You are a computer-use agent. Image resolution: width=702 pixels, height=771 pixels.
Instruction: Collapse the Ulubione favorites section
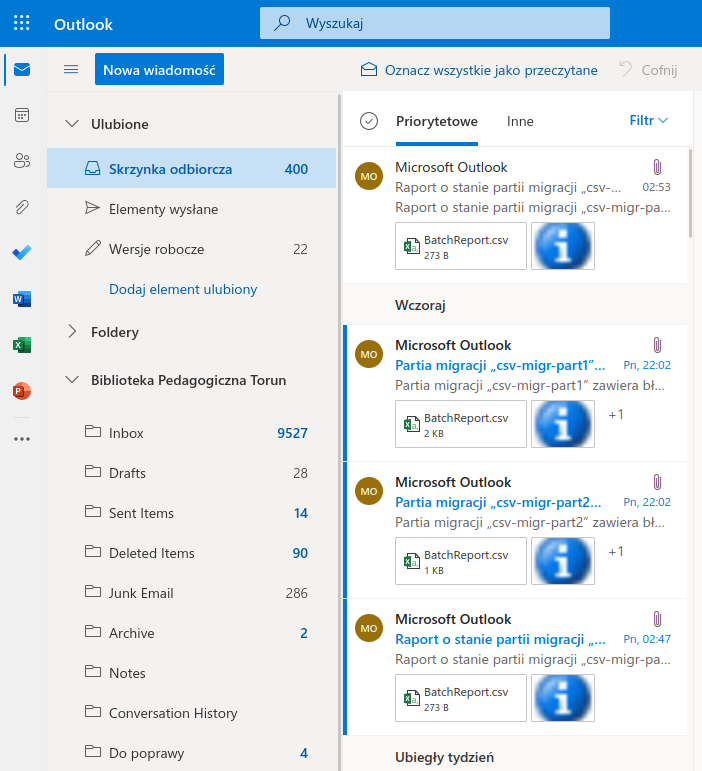coord(71,124)
